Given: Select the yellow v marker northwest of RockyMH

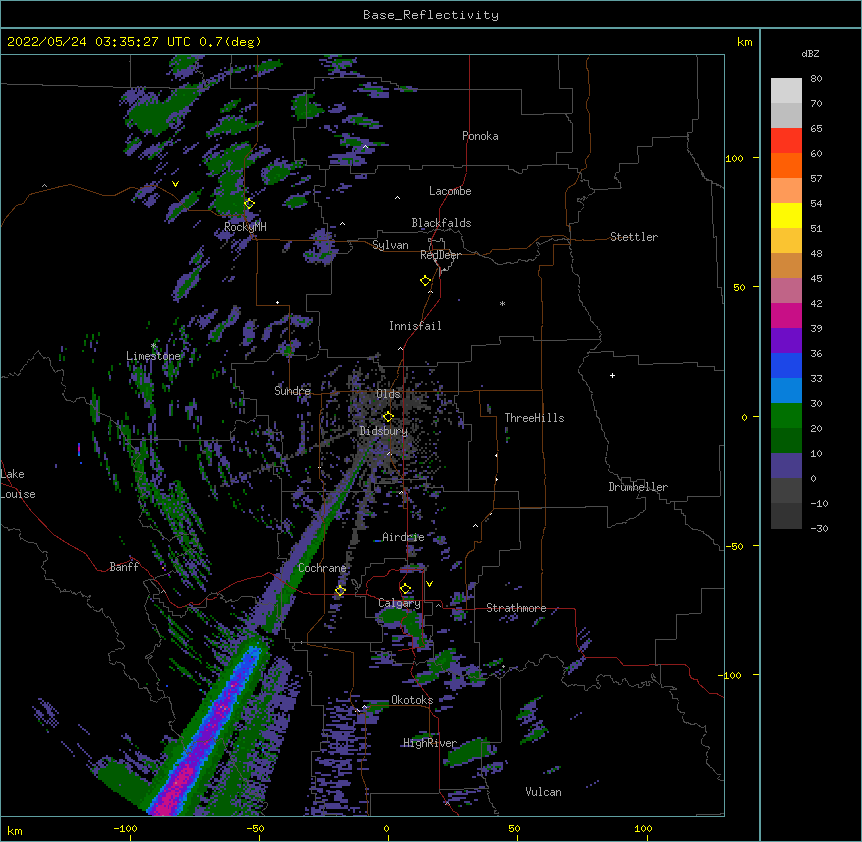Looking at the screenshot, I should coord(175,184).
